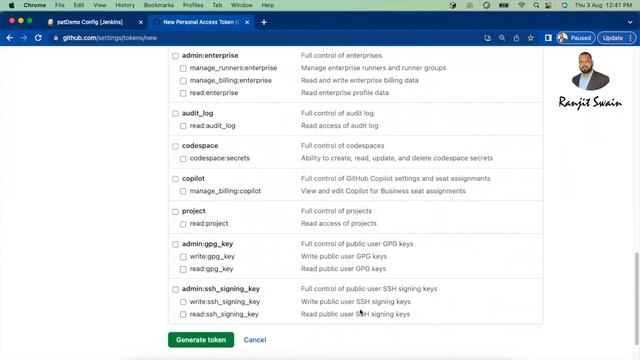Open the Help menu

click(268, 5)
